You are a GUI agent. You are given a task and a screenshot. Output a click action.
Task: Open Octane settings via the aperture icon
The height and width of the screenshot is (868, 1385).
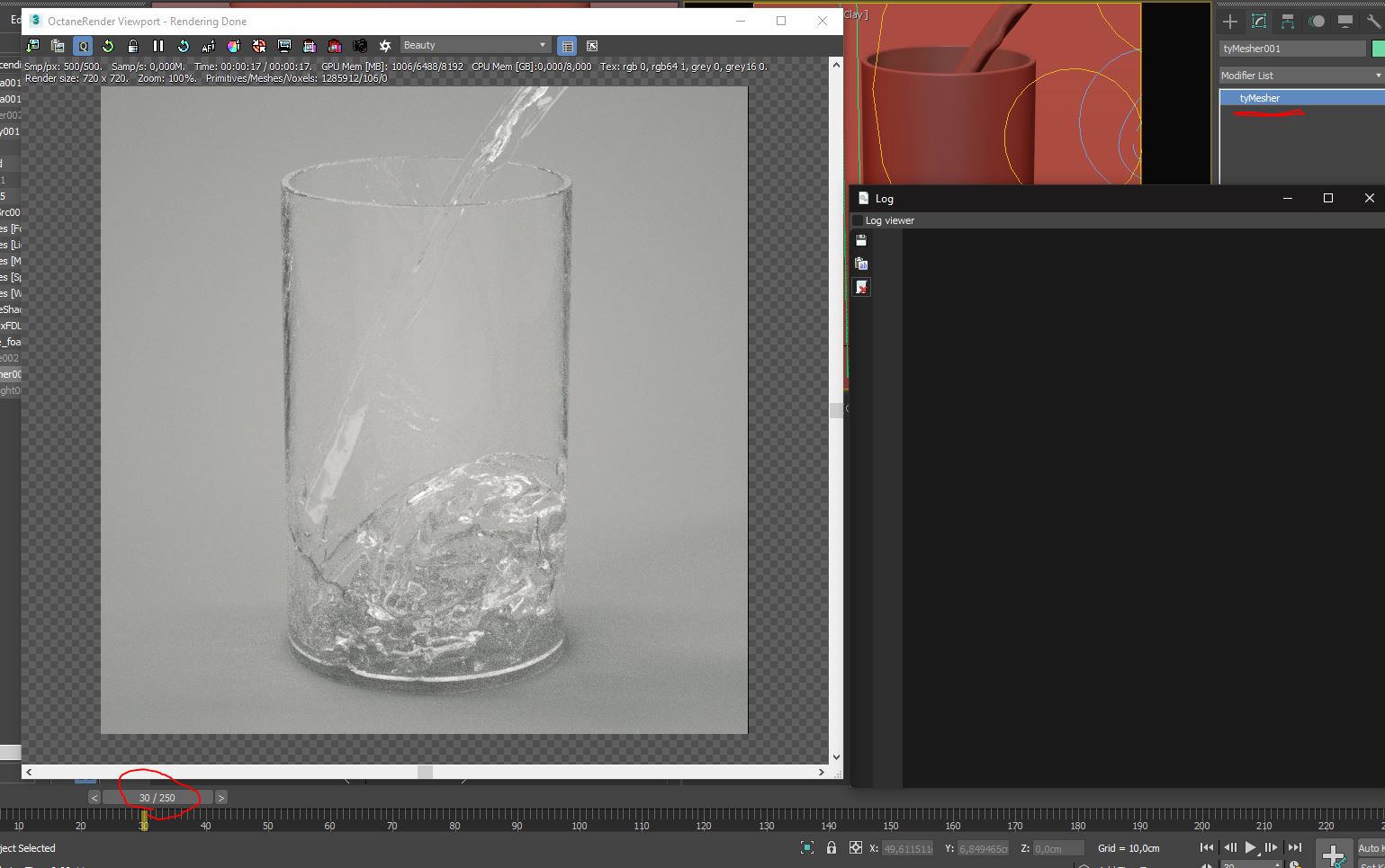click(x=385, y=46)
